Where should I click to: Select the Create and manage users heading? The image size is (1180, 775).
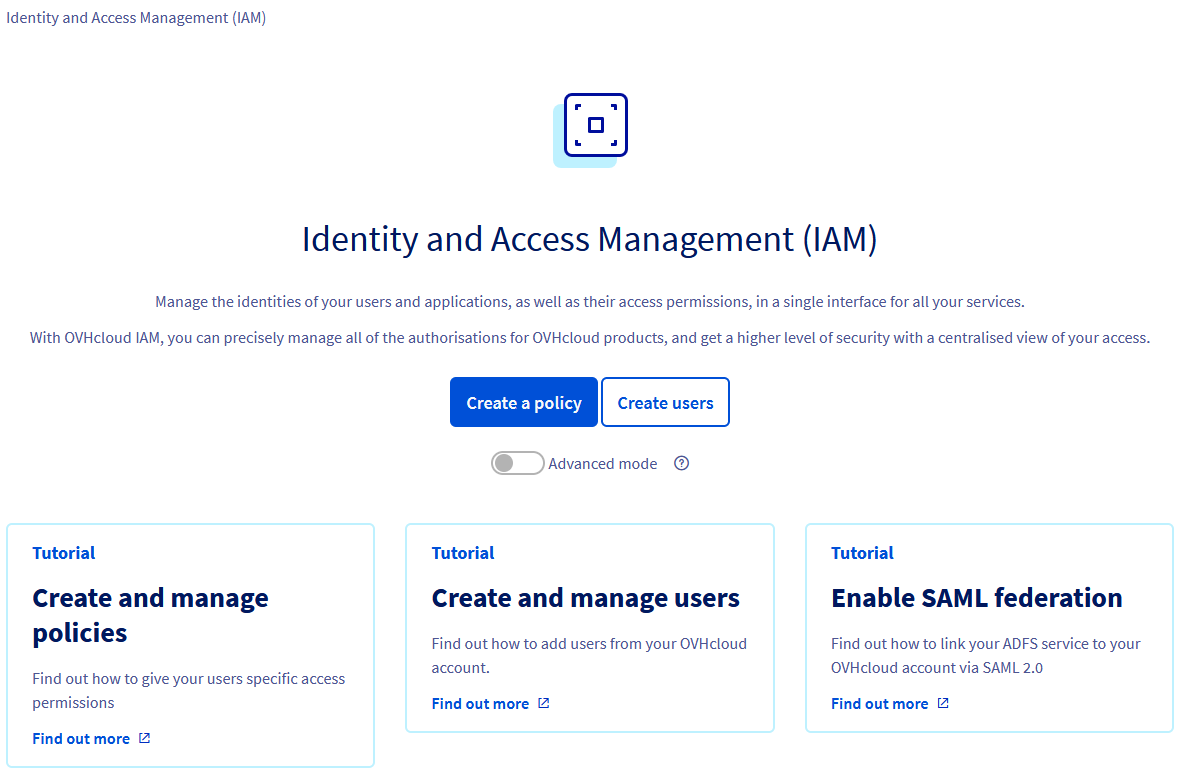coord(586,597)
